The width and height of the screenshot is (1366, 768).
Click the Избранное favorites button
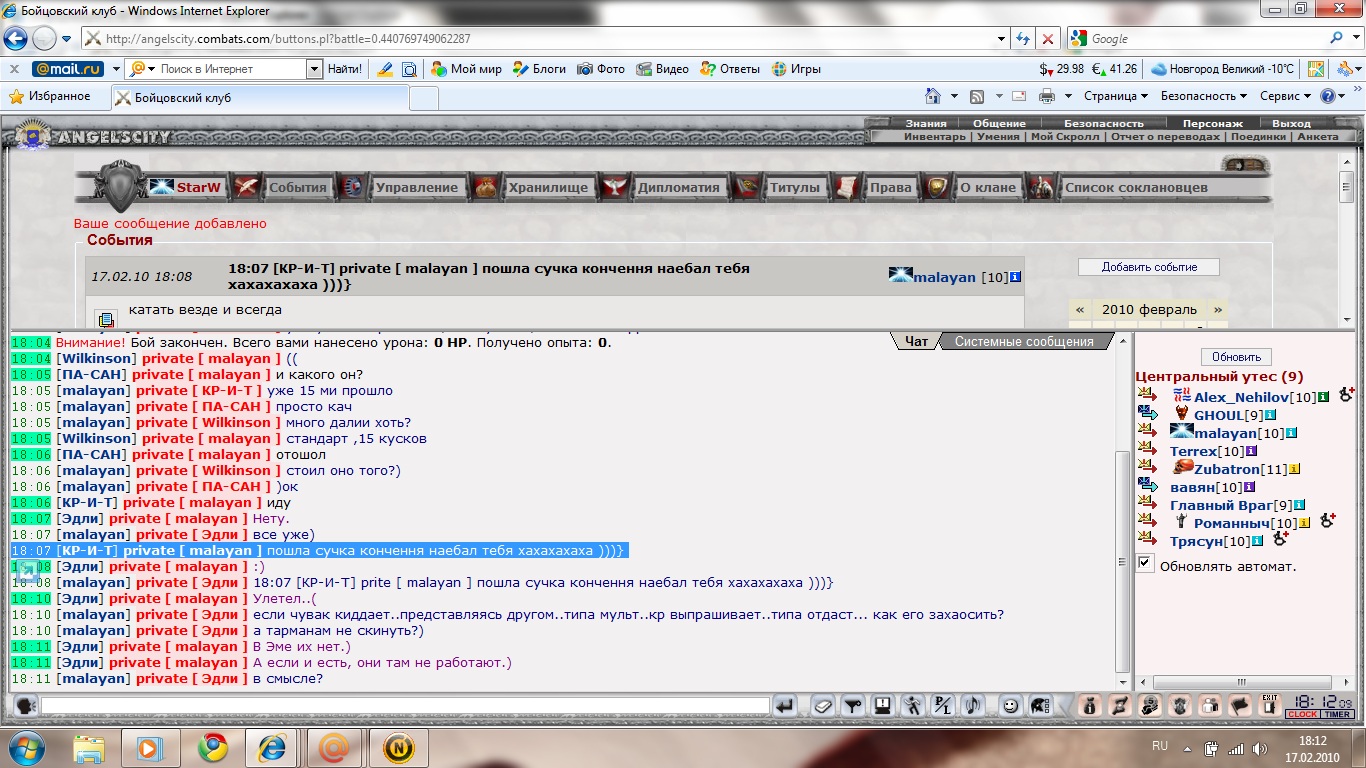[50, 96]
